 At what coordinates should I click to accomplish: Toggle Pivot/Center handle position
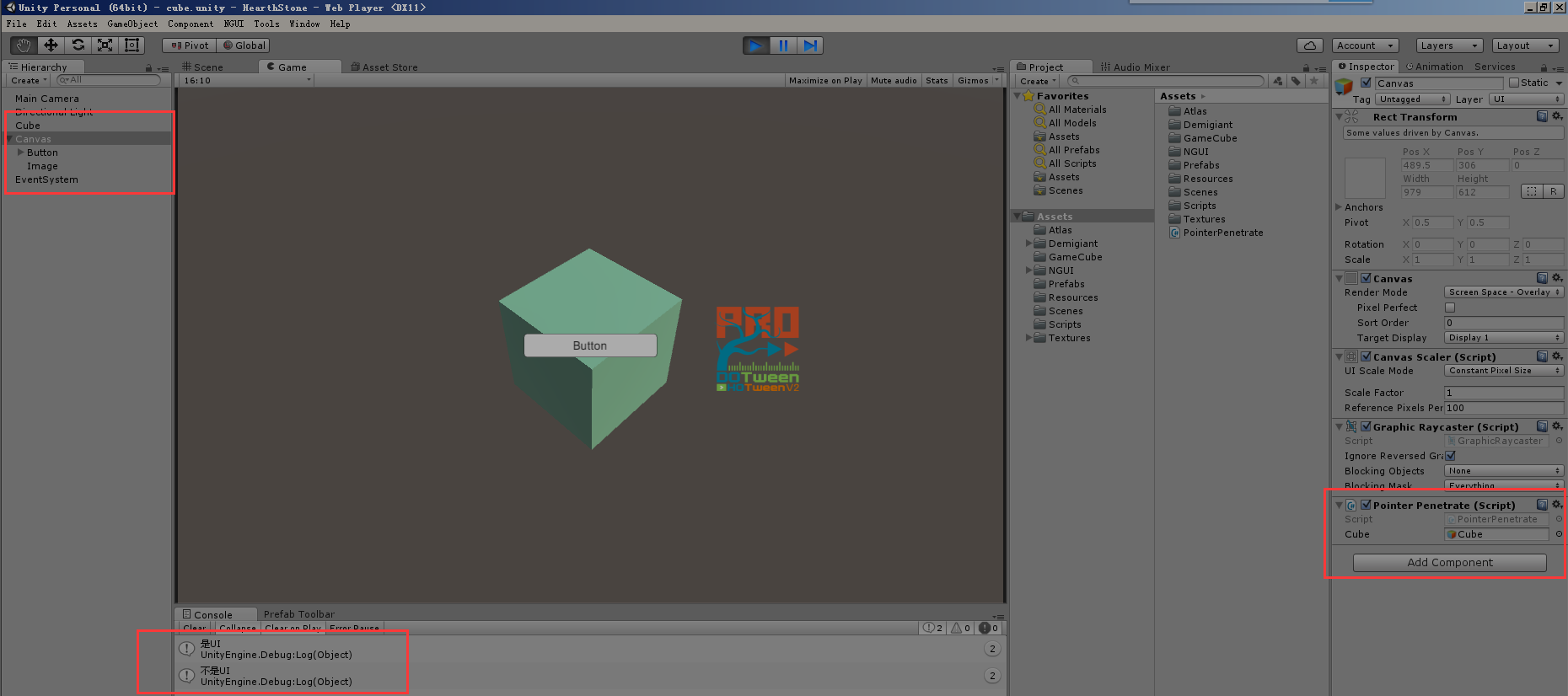[190, 46]
